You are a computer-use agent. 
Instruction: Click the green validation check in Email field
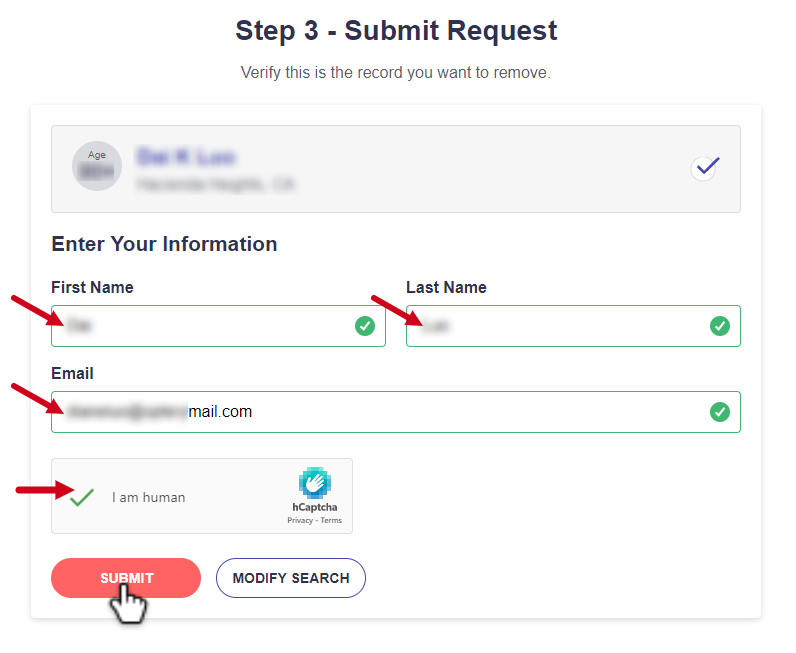pyautogui.click(x=720, y=412)
